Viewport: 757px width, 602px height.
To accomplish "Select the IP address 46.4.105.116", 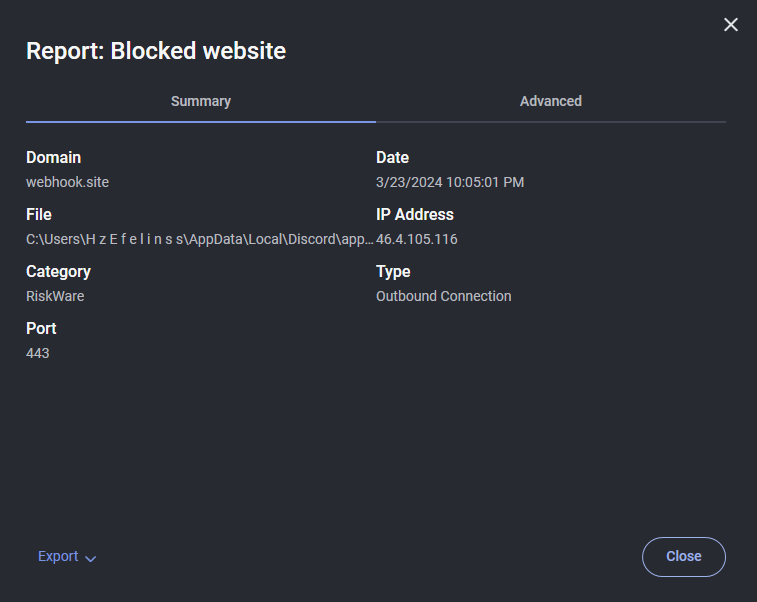I will tap(417, 239).
